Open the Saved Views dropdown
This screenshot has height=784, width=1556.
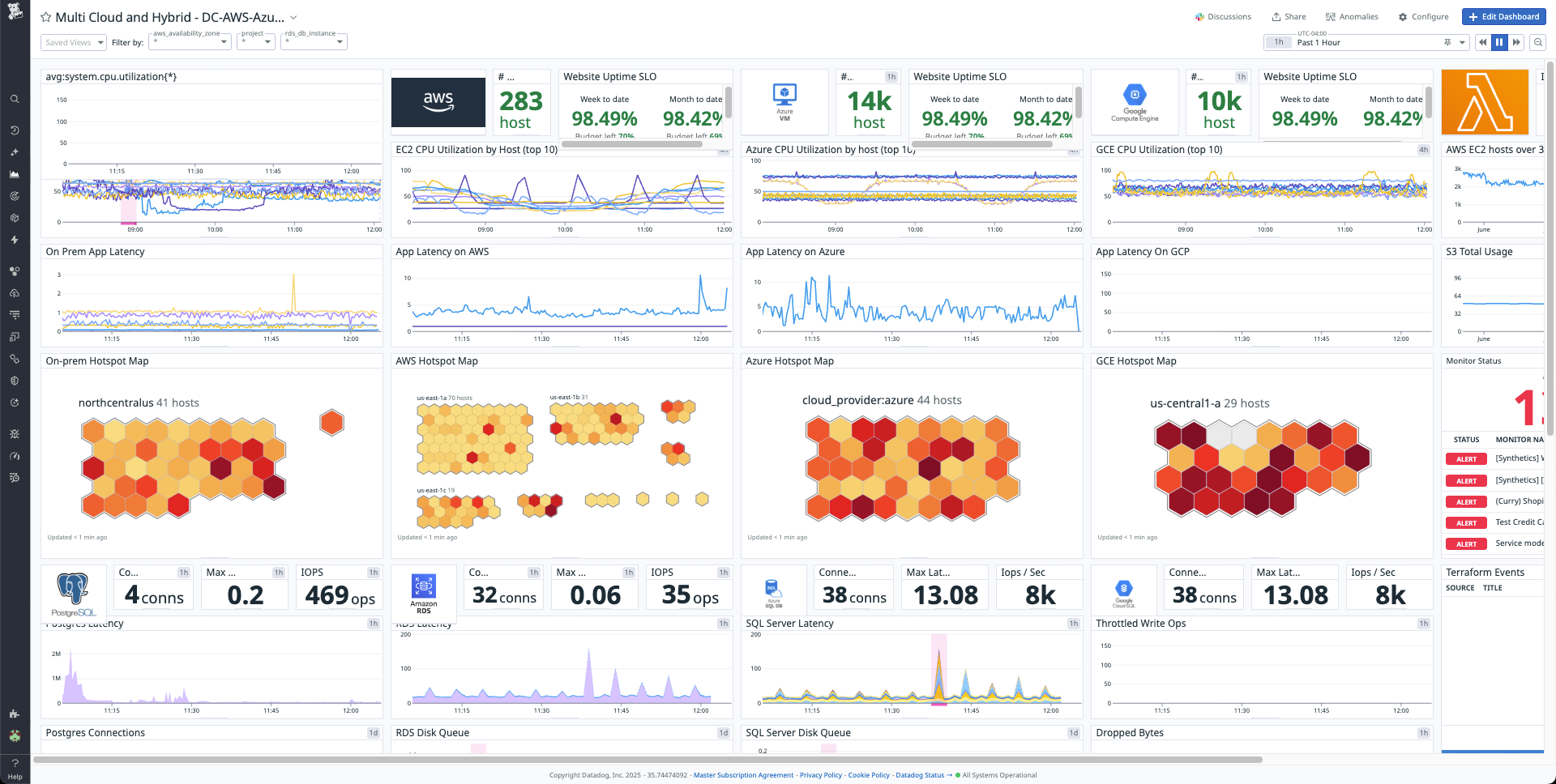73,42
